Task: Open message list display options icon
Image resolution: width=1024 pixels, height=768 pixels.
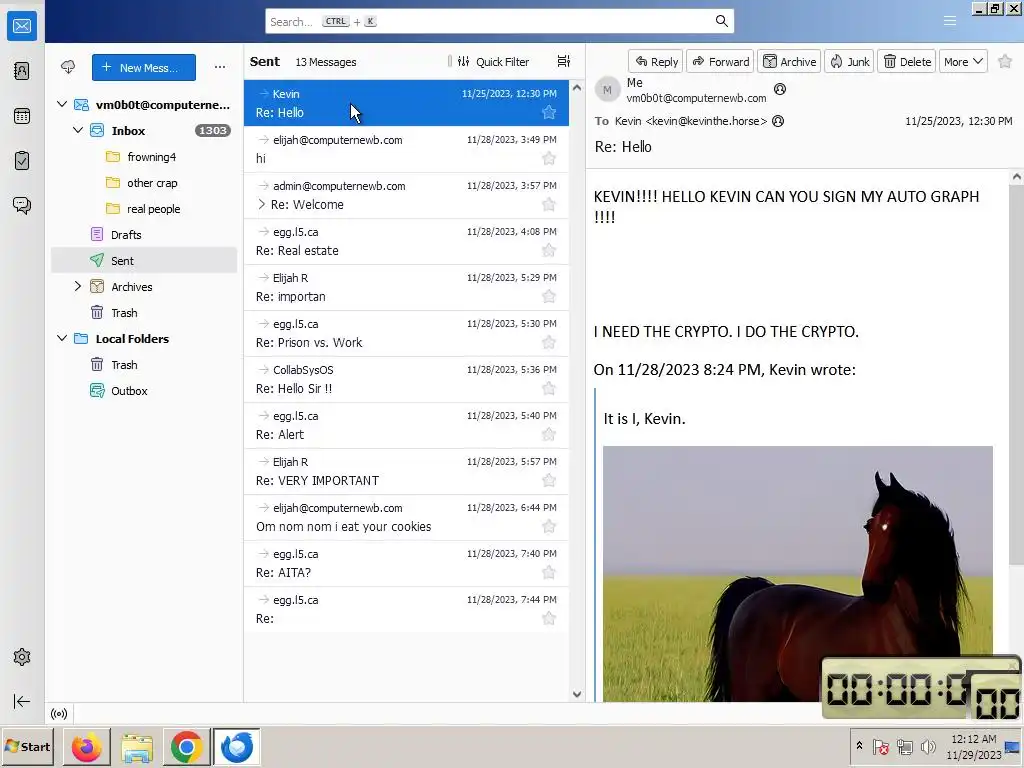Action: (564, 61)
